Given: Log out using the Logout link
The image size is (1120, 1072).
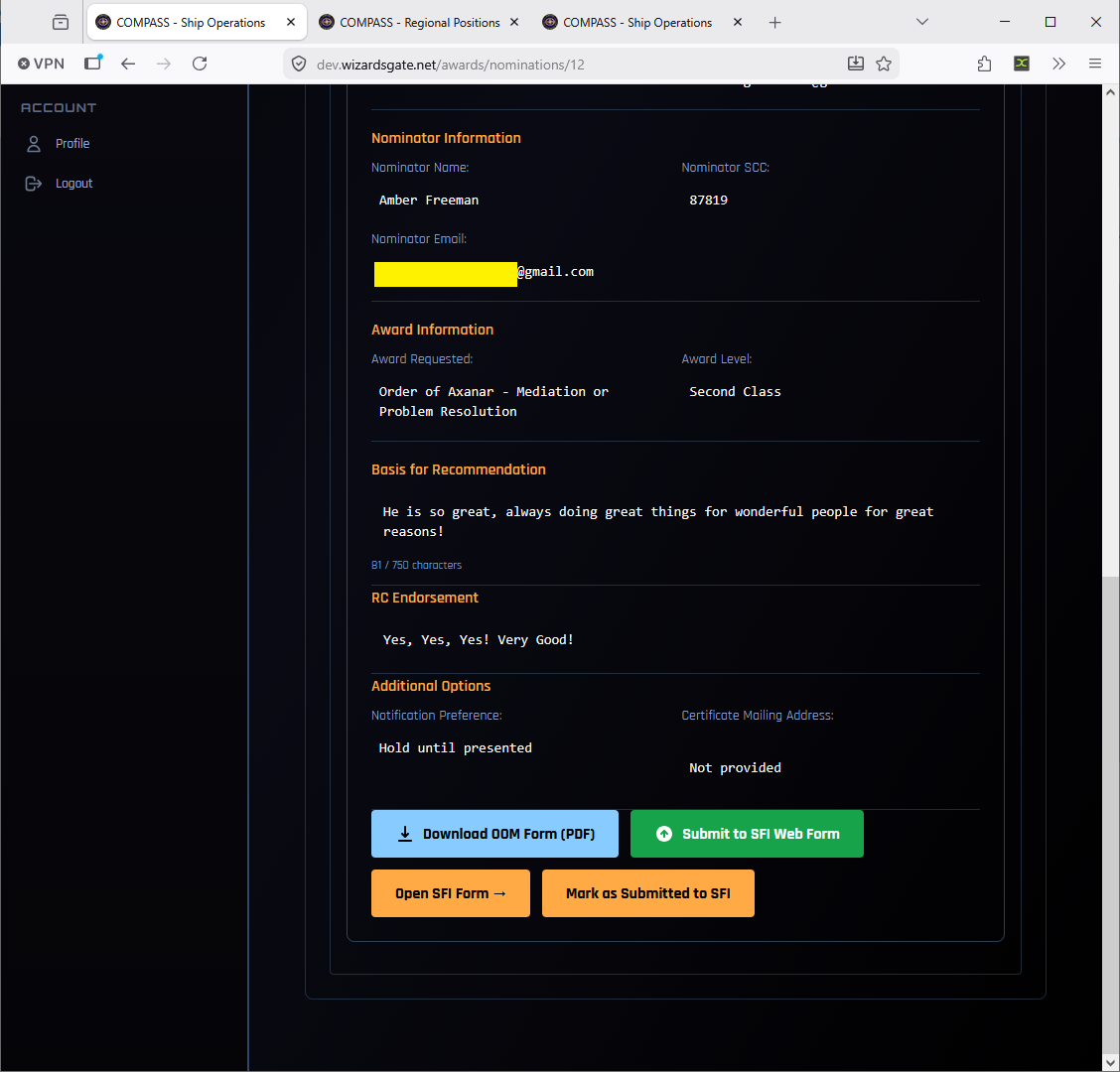Looking at the screenshot, I should click(x=73, y=184).
